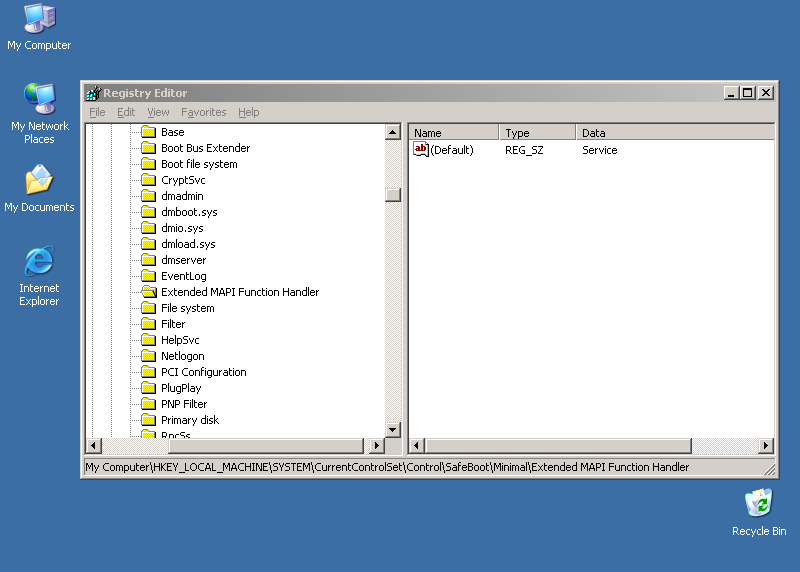Click the open Extended MAPI Function Handler folder icon
Screen dimensions: 800x572
149,292
